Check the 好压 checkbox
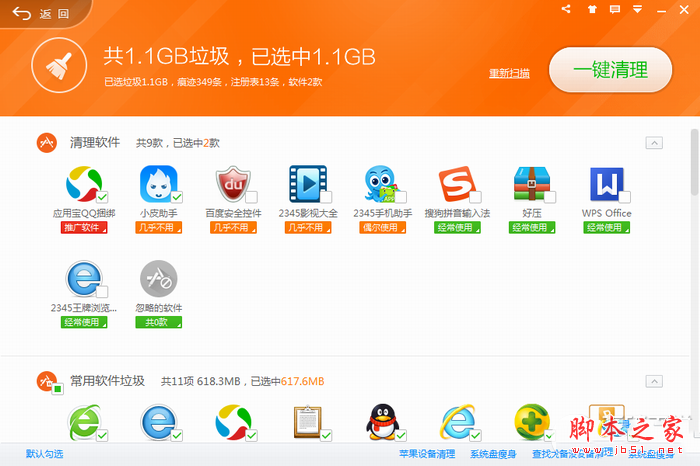 [x=550, y=197]
